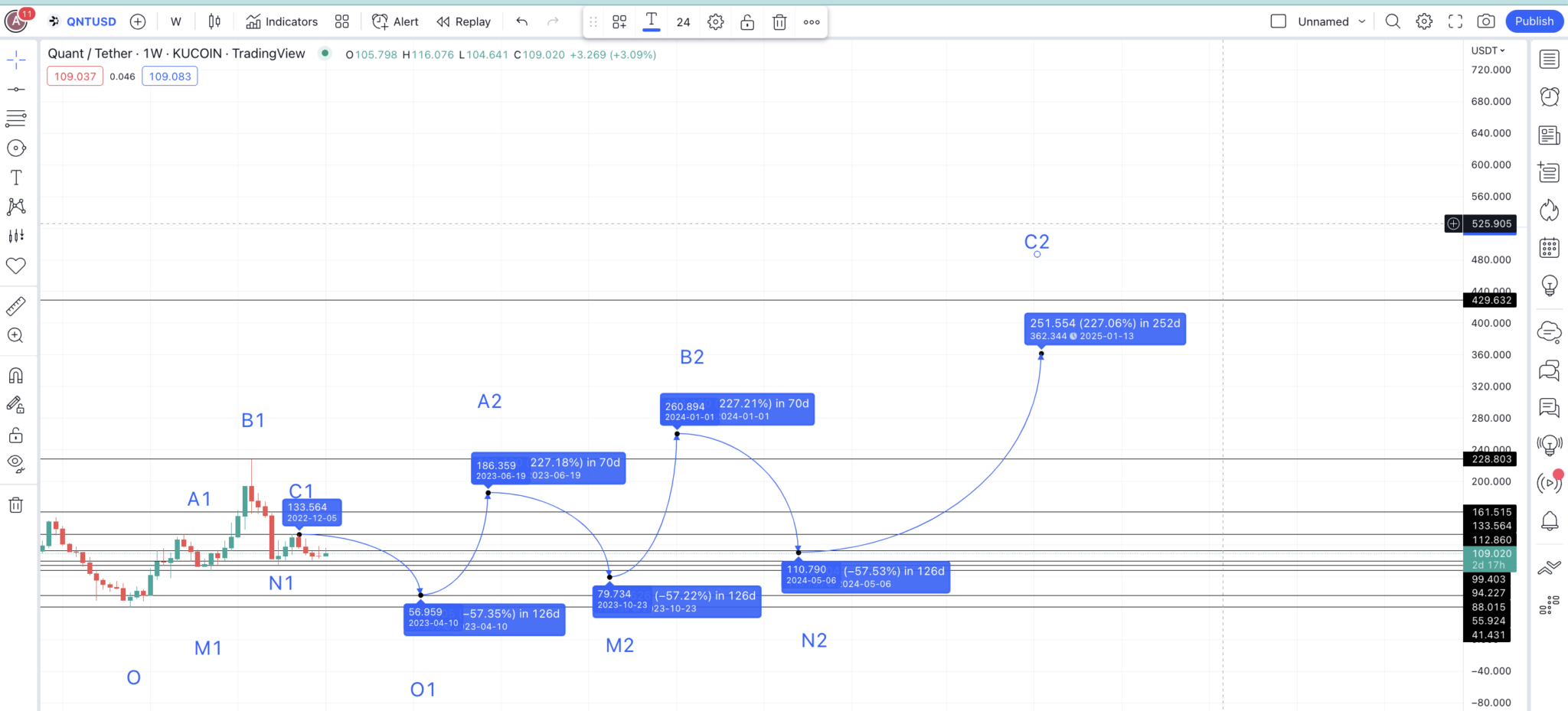1568x711 pixels.
Task: Click the trash remove objects icon
Action: click(16, 505)
